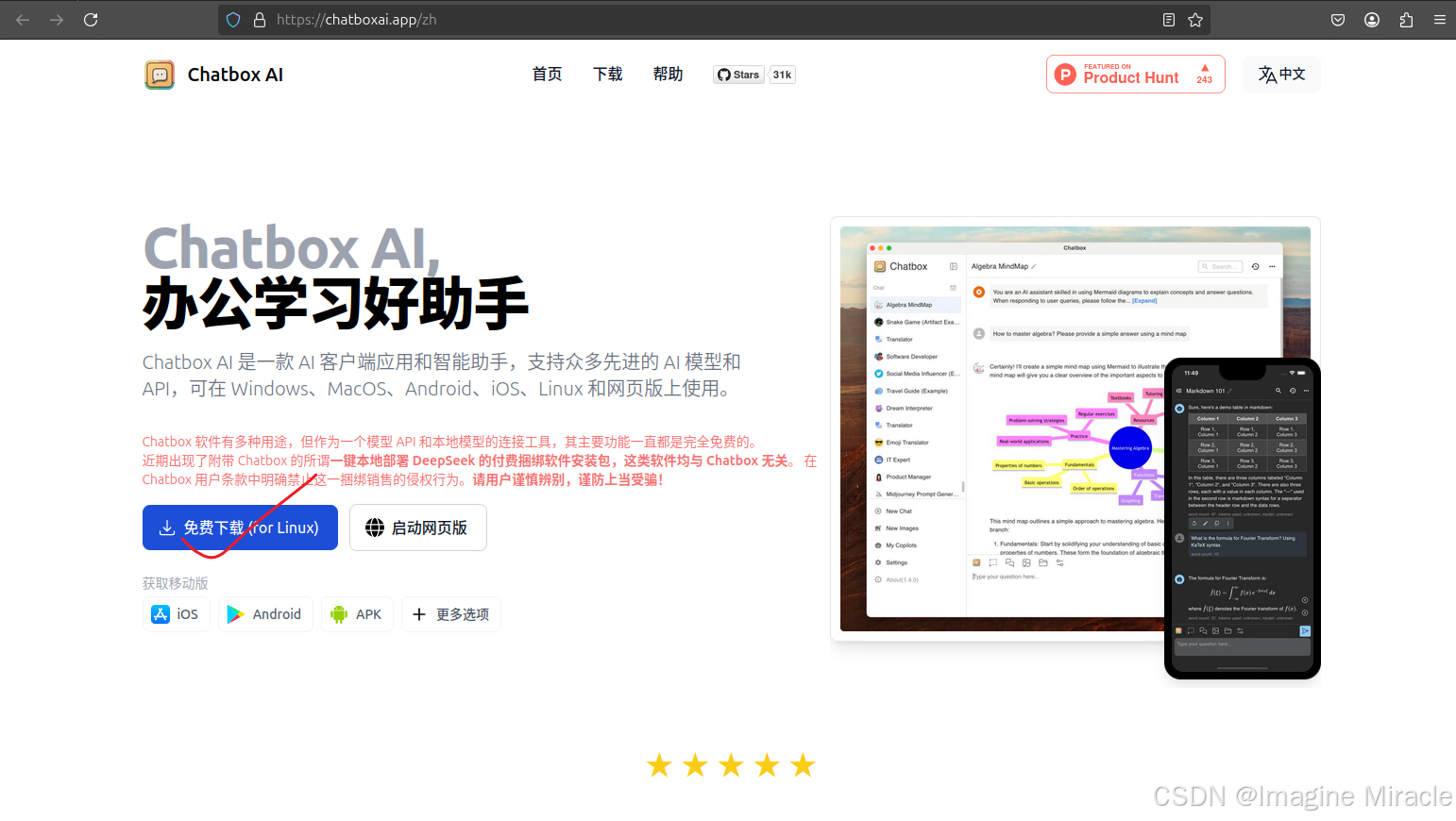The height and width of the screenshot is (821, 1456).
Task: Open the 首页 nav link
Action: point(548,75)
